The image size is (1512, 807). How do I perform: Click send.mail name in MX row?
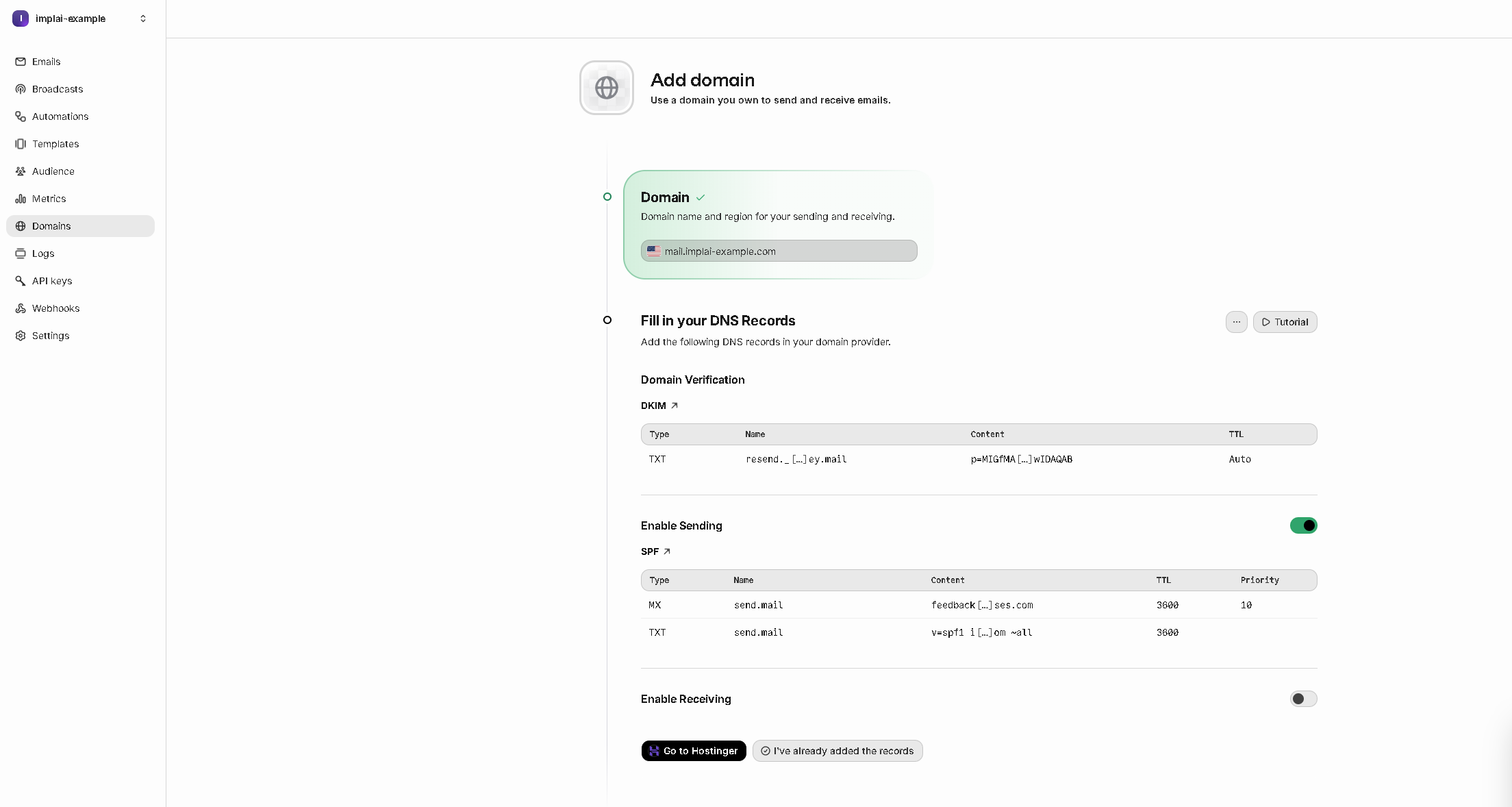[759, 605]
